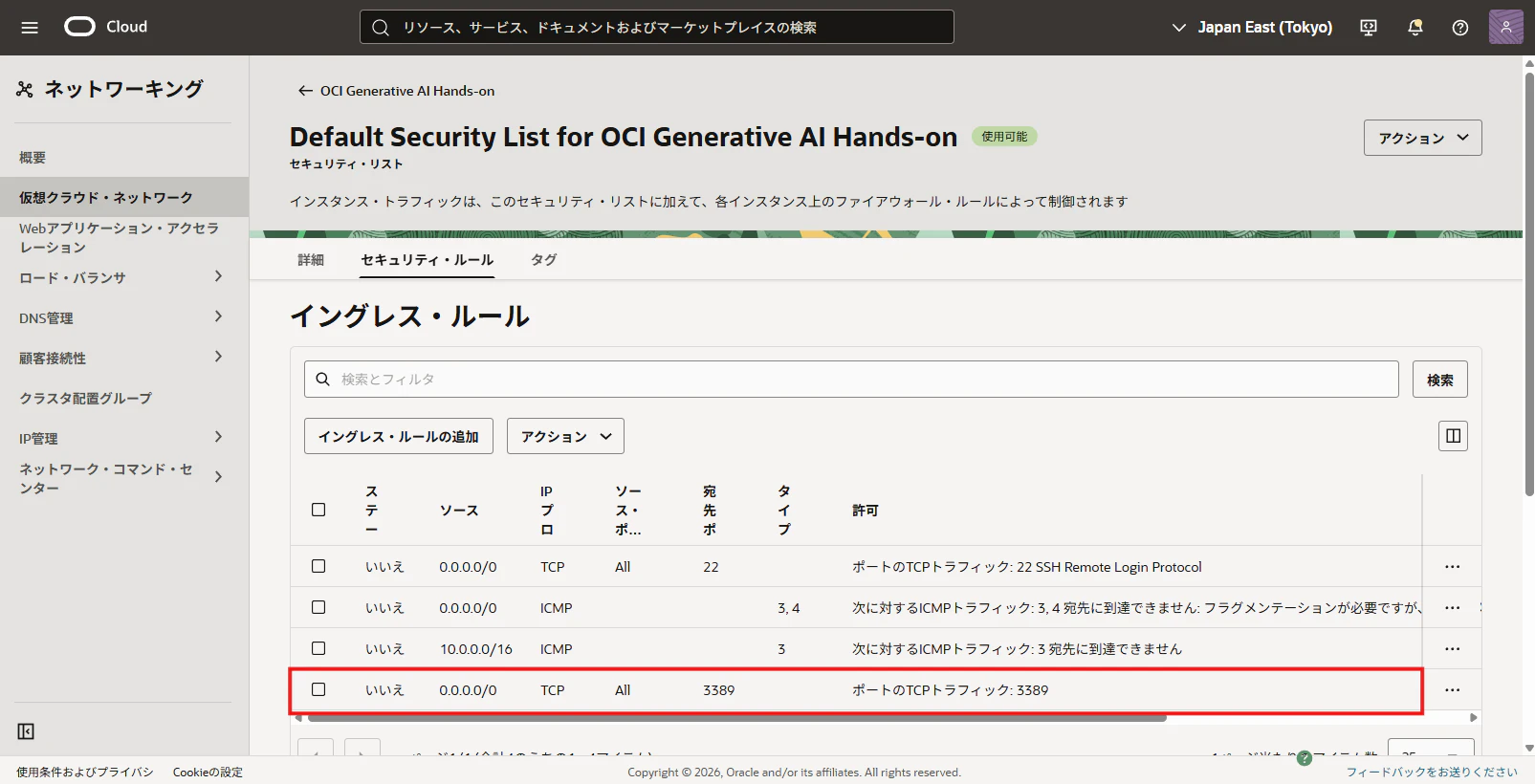Open the page-level アクション dropdown
The image size is (1535, 784).
coord(1422,138)
